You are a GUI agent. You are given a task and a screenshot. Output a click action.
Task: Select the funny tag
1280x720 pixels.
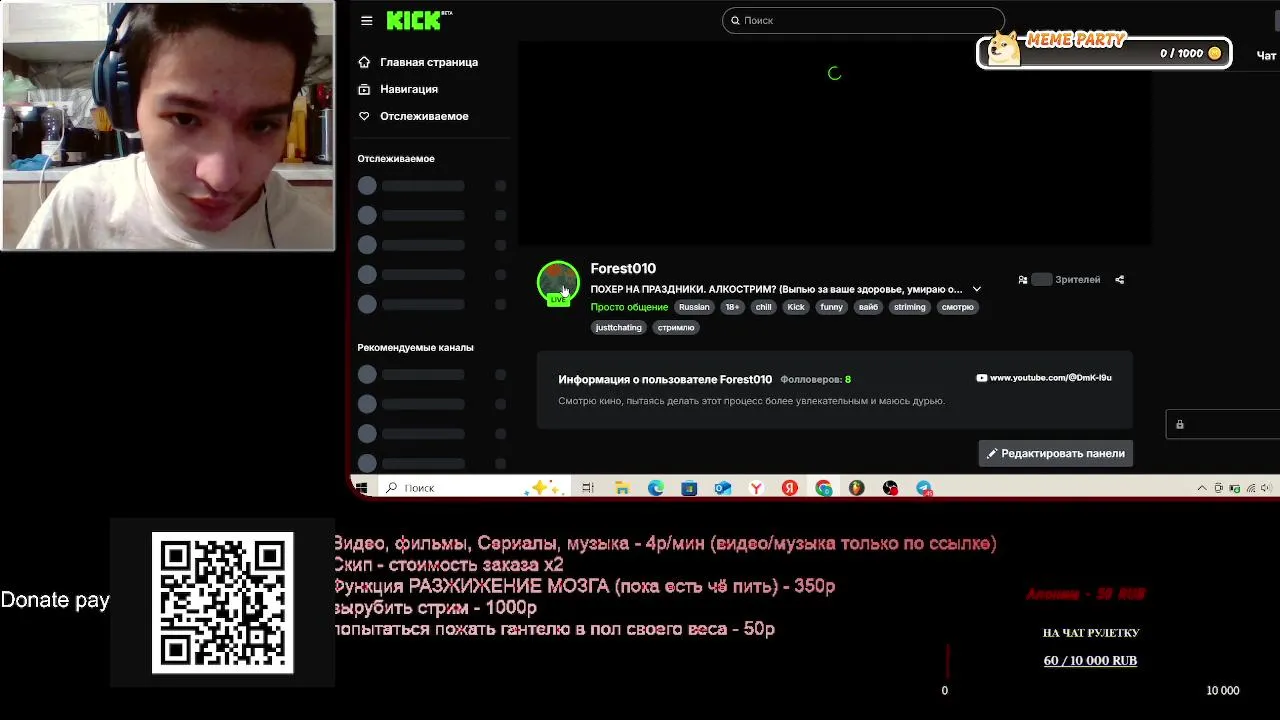tap(832, 307)
